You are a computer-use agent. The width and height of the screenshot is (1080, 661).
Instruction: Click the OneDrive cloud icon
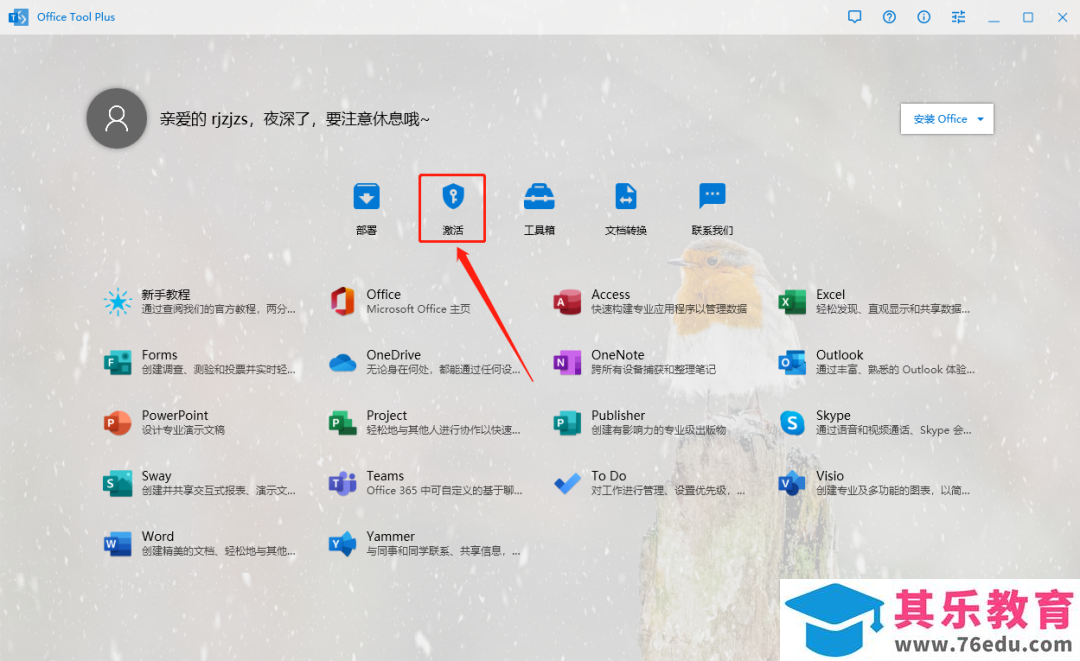342,362
